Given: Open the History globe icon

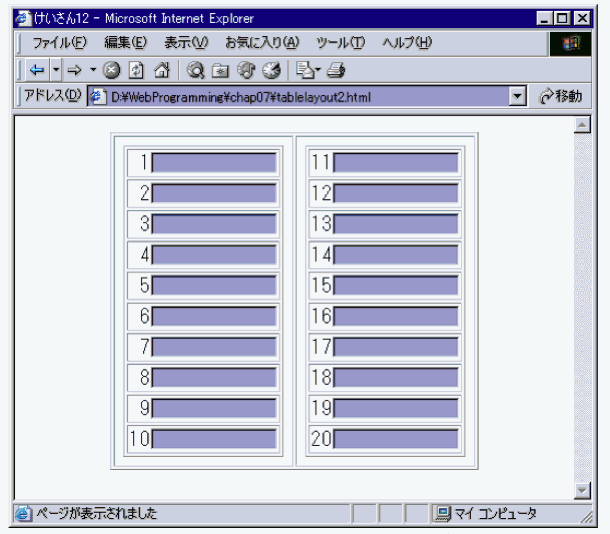Looking at the screenshot, I should (270, 70).
